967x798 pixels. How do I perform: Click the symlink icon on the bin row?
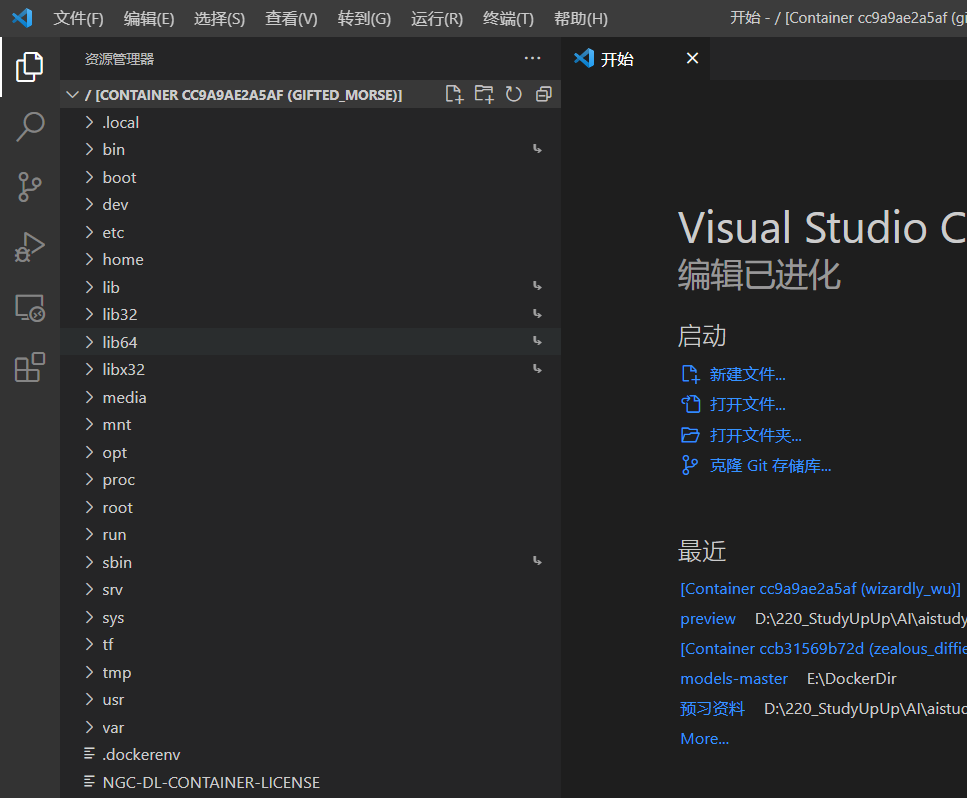[537, 149]
